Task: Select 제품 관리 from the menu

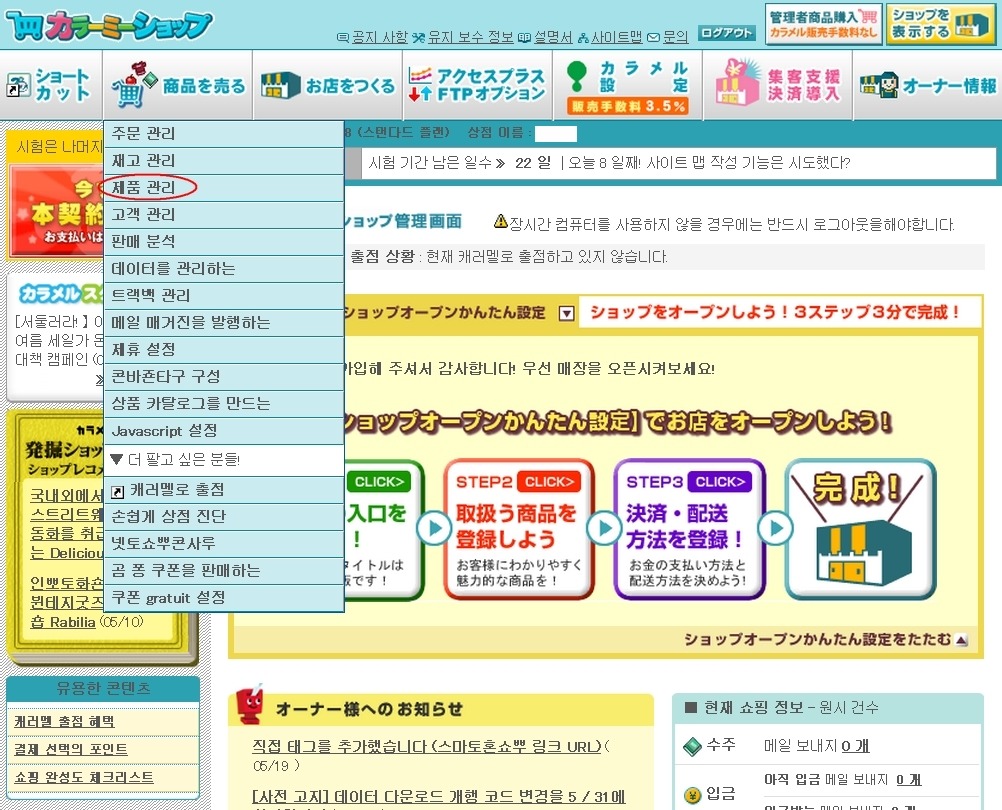Action: pyautogui.click(x=144, y=187)
